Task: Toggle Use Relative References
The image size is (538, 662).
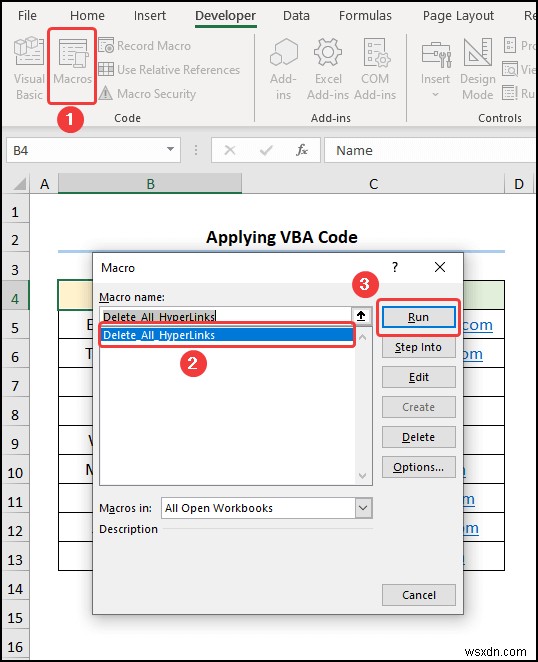Action: point(169,69)
